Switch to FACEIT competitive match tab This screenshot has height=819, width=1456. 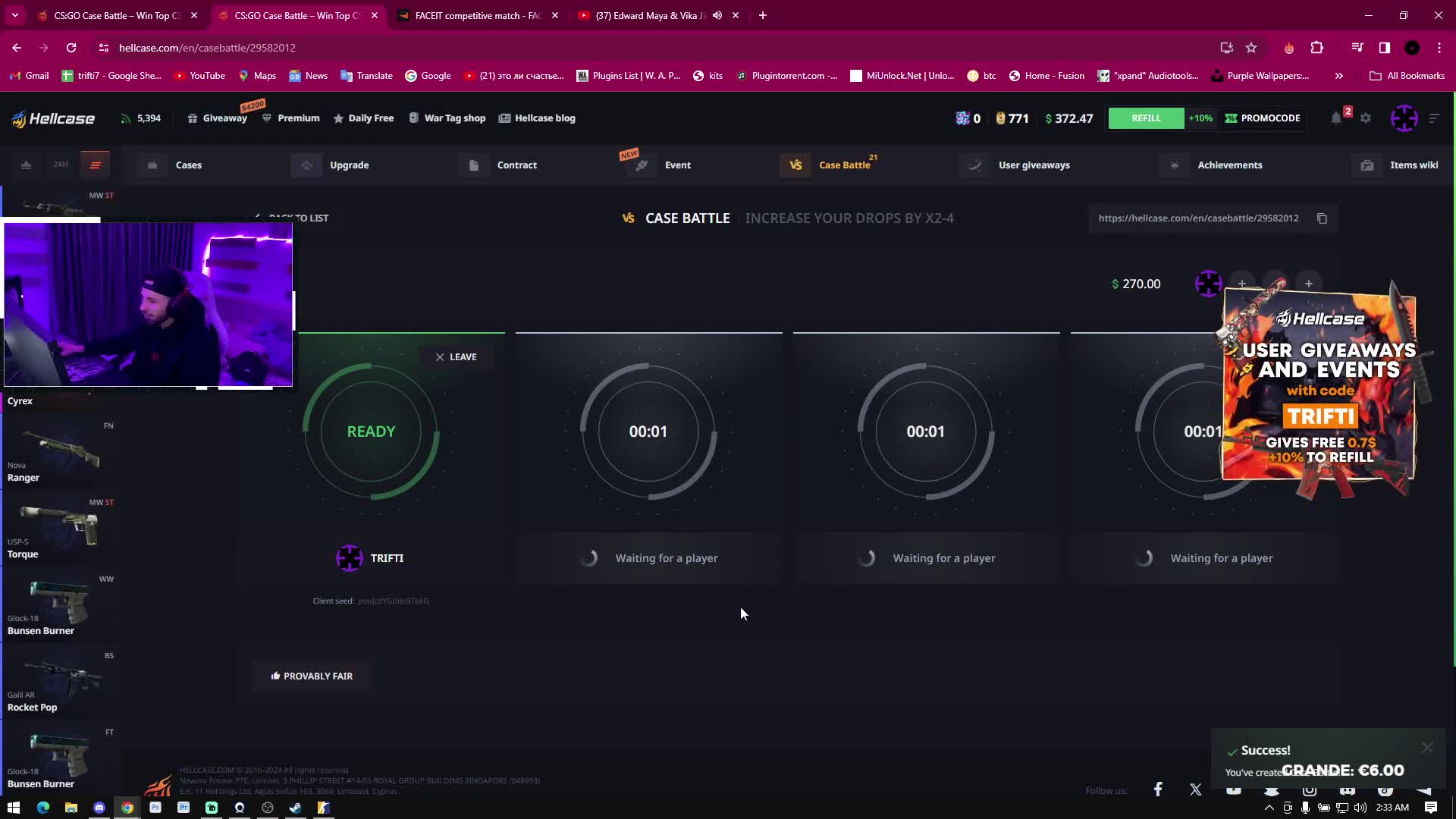tap(478, 15)
